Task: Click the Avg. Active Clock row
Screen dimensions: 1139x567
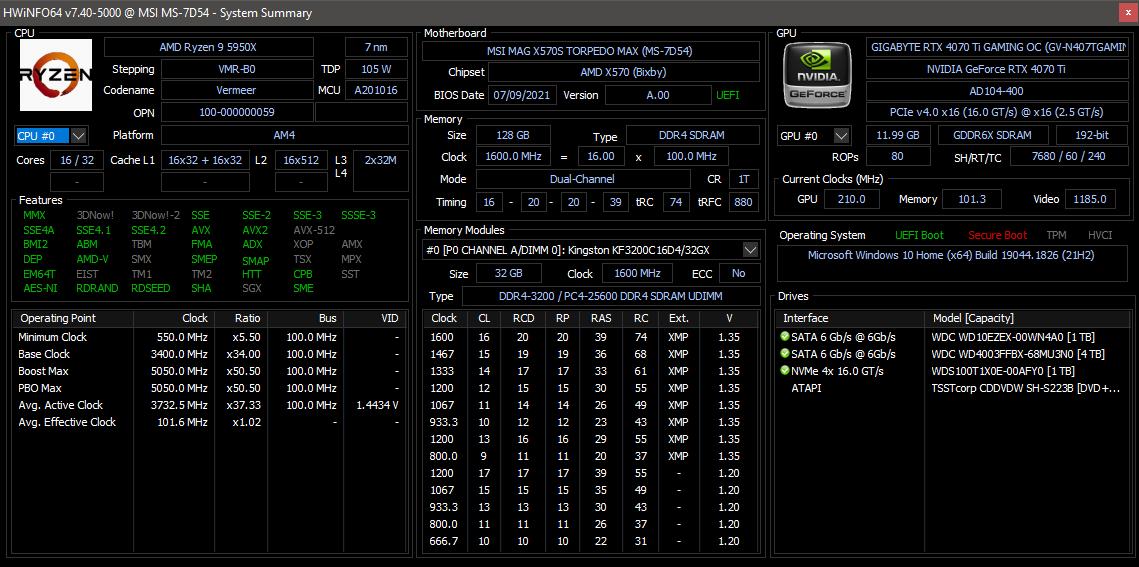Action: tap(210, 405)
